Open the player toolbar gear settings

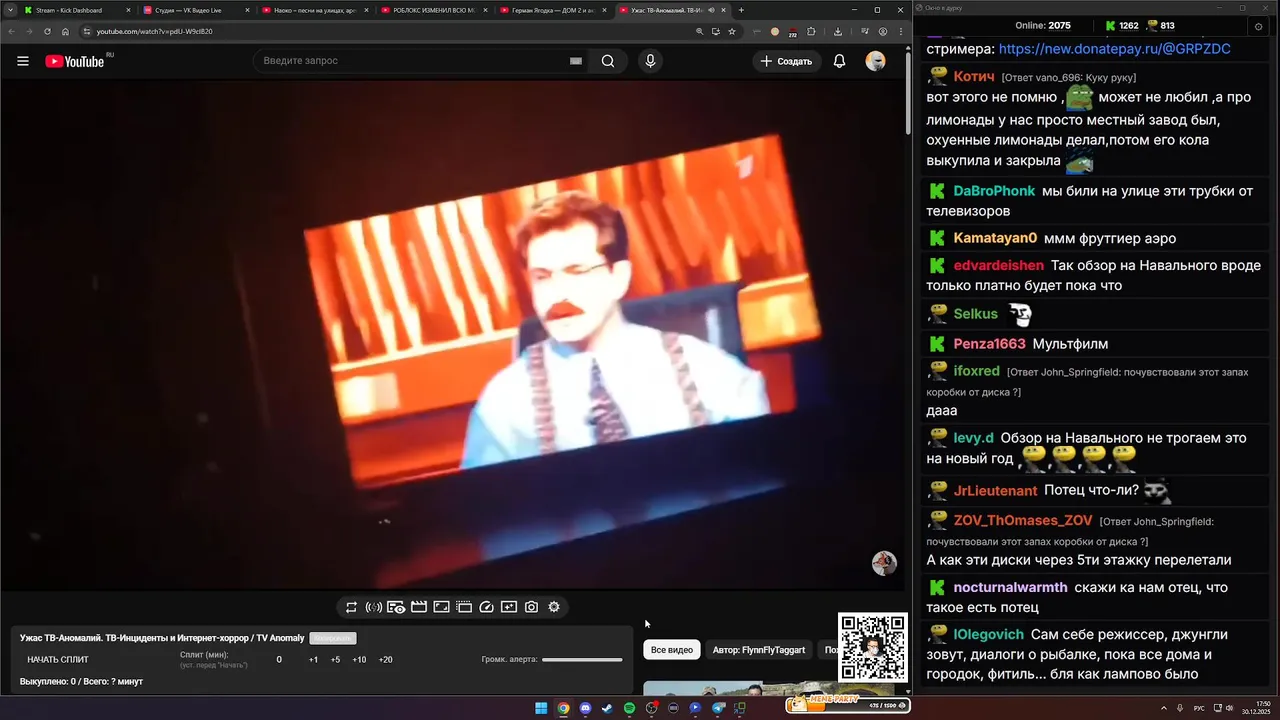pyautogui.click(x=554, y=607)
